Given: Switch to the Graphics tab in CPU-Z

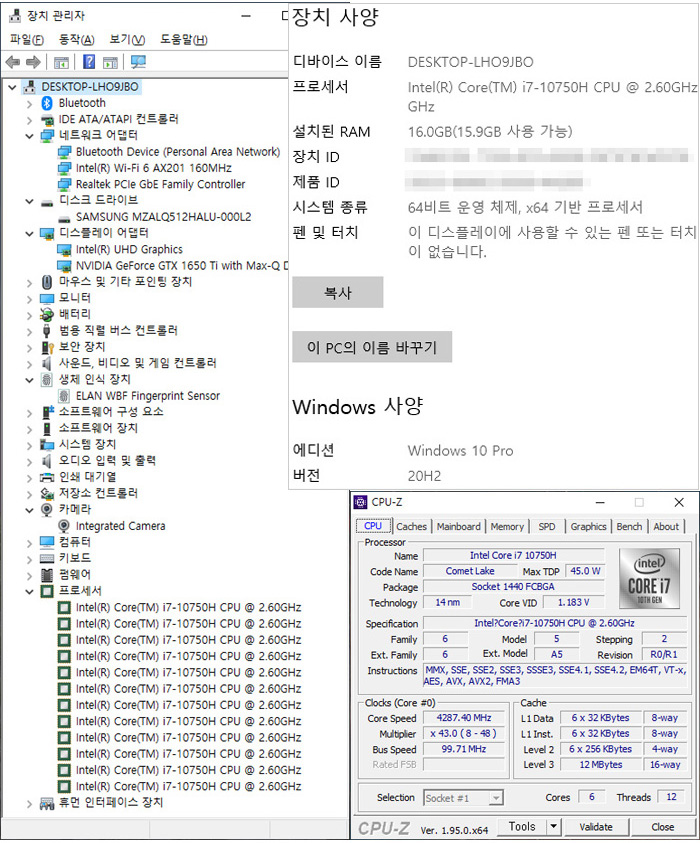Looking at the screenshot, I should (x=588, y=527).
